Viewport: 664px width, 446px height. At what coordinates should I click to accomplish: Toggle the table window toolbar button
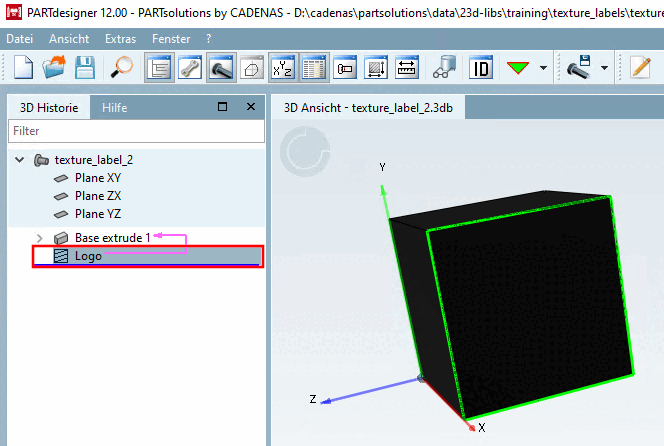tap(314, 67)
